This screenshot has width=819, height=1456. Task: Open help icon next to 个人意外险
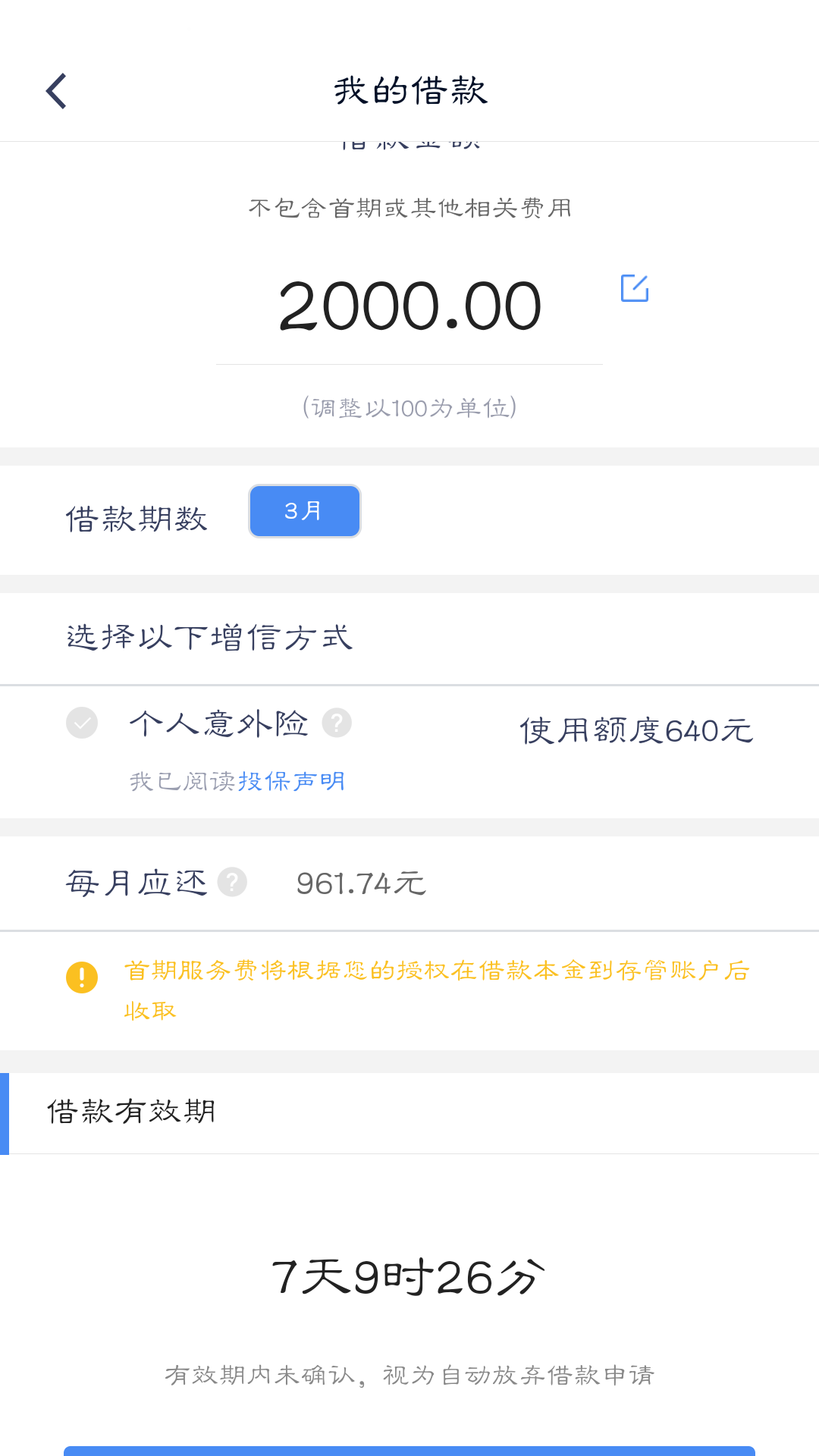[x=337, y=723]
